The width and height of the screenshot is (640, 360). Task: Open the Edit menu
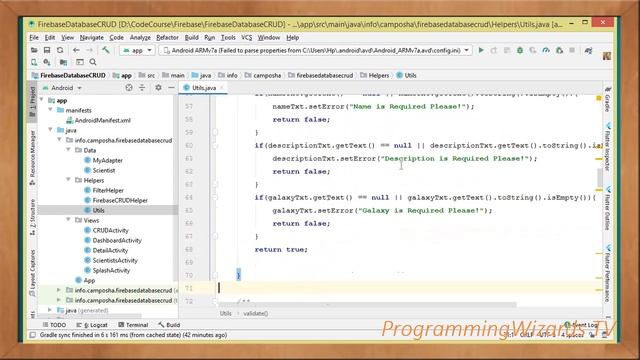tap(50, 38)
